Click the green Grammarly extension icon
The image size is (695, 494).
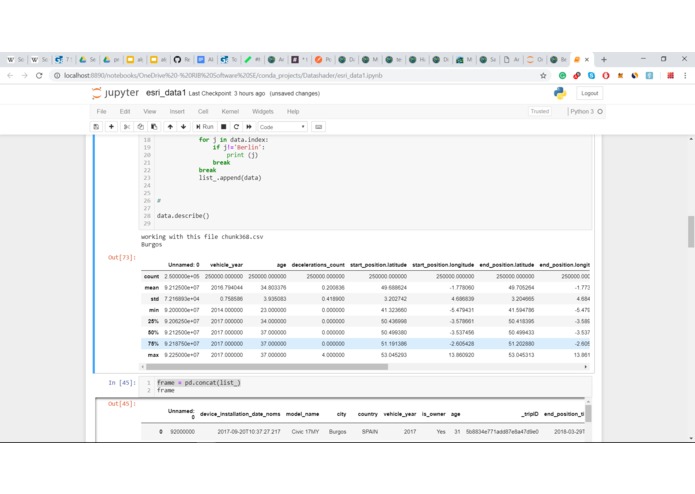pos(562,76)
